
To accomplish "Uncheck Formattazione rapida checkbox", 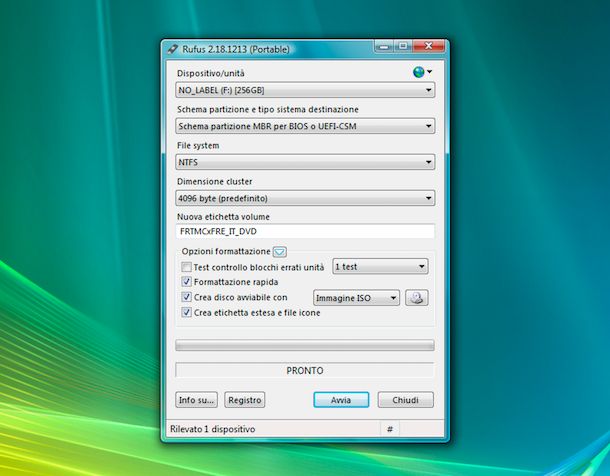I will (x=186, y=282).
